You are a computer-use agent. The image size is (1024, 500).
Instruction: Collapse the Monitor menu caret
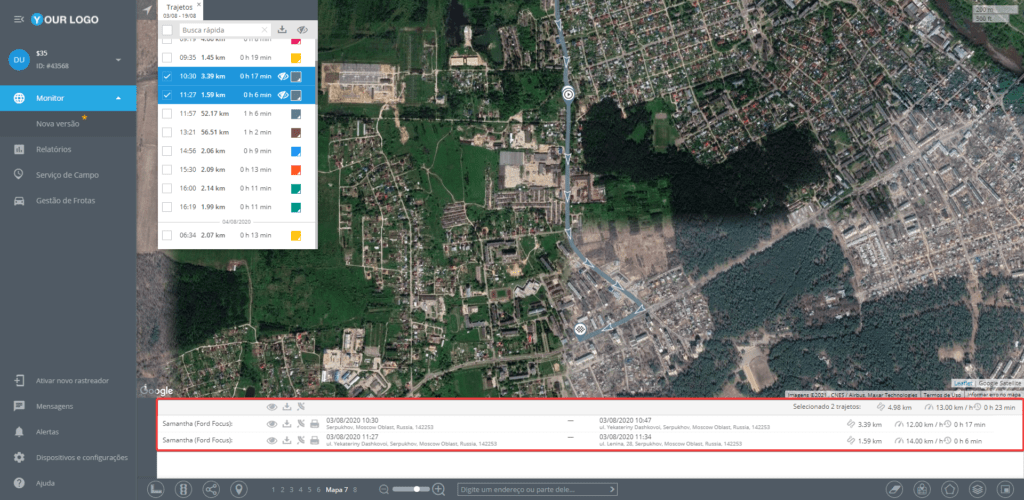tap(118, 99)
